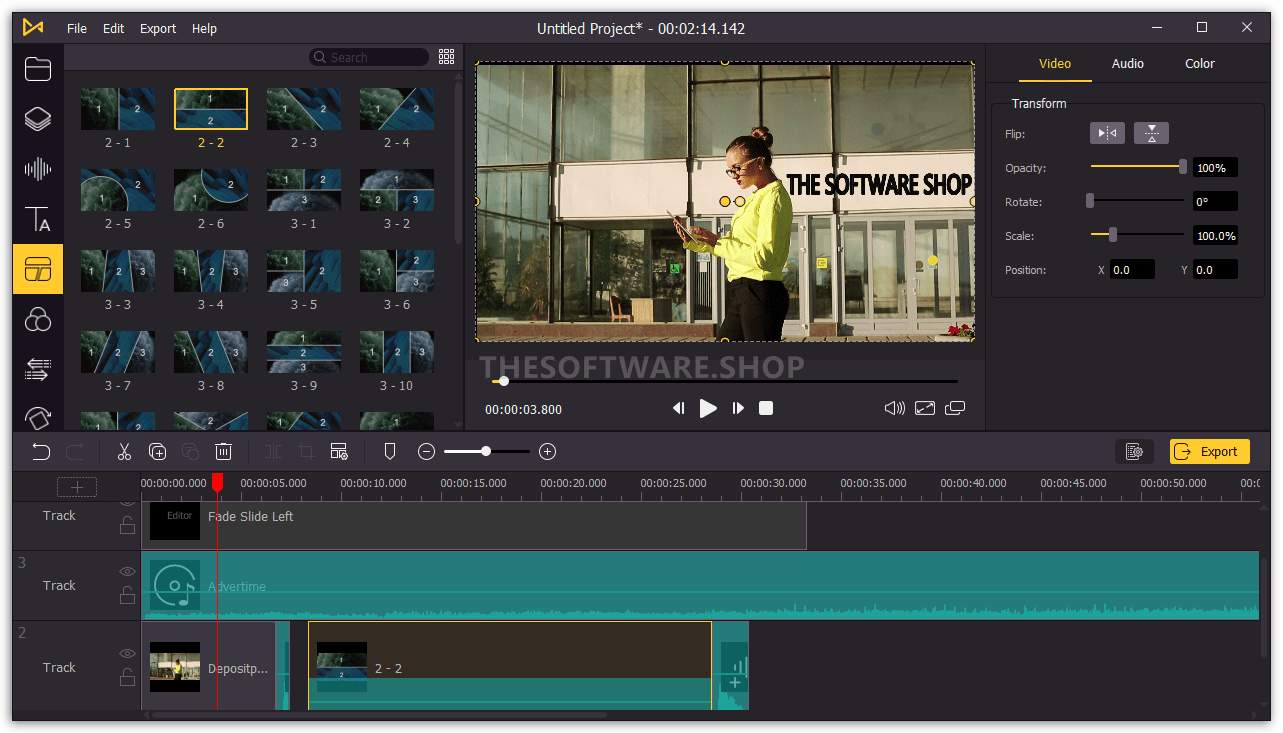The width and height of the screenshot is (1283, 733).
Task: Click the yellow Export button
Action: pos(1210,452)
